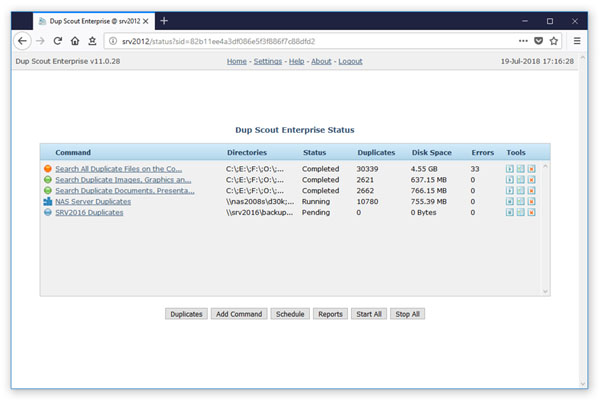This screenshot has width=600, height=402.
Task: Click command list scrollbar down arrow
Action: 545,291
